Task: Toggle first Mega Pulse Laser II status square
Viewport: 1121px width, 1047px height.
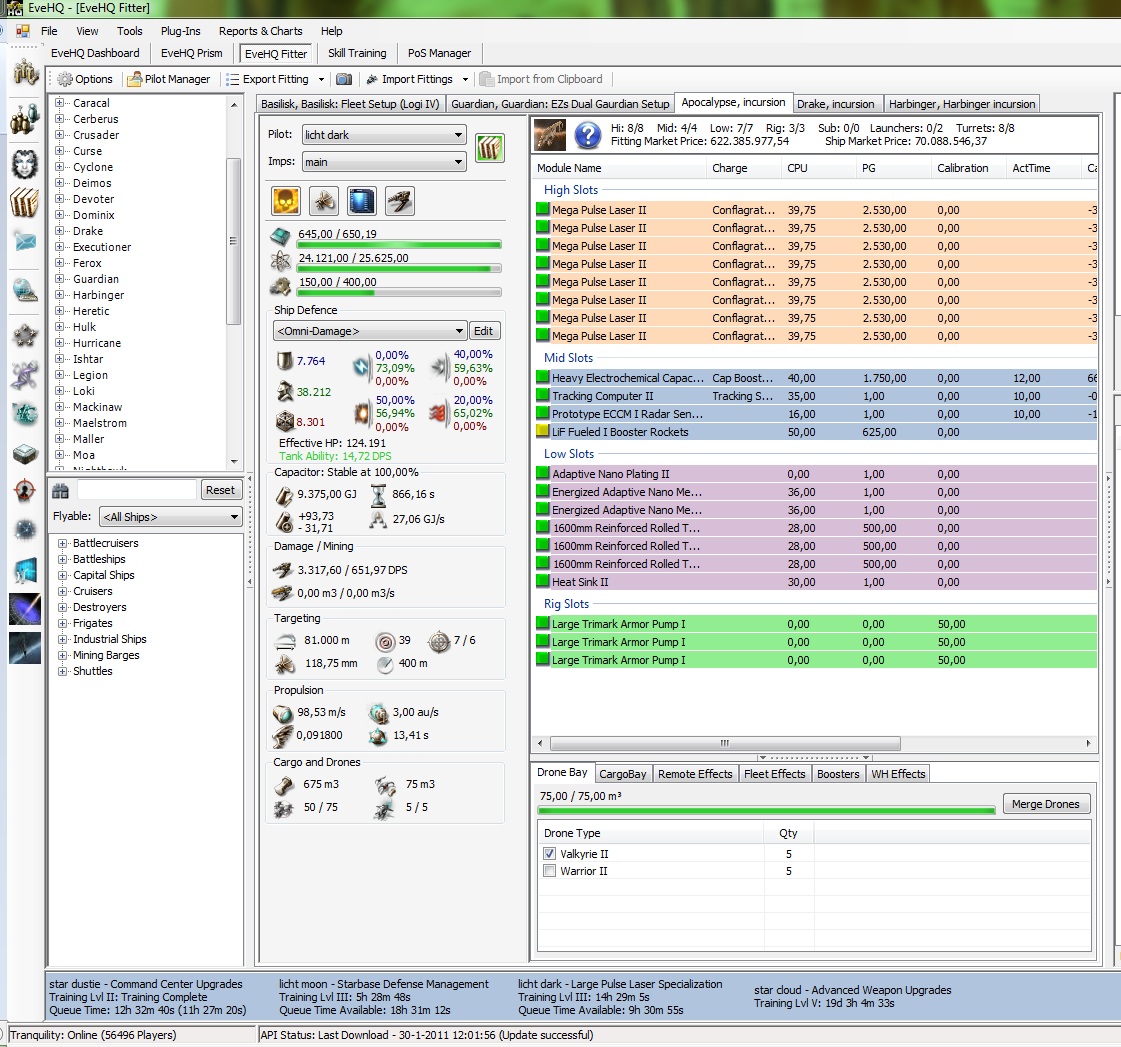Action: 543,210
